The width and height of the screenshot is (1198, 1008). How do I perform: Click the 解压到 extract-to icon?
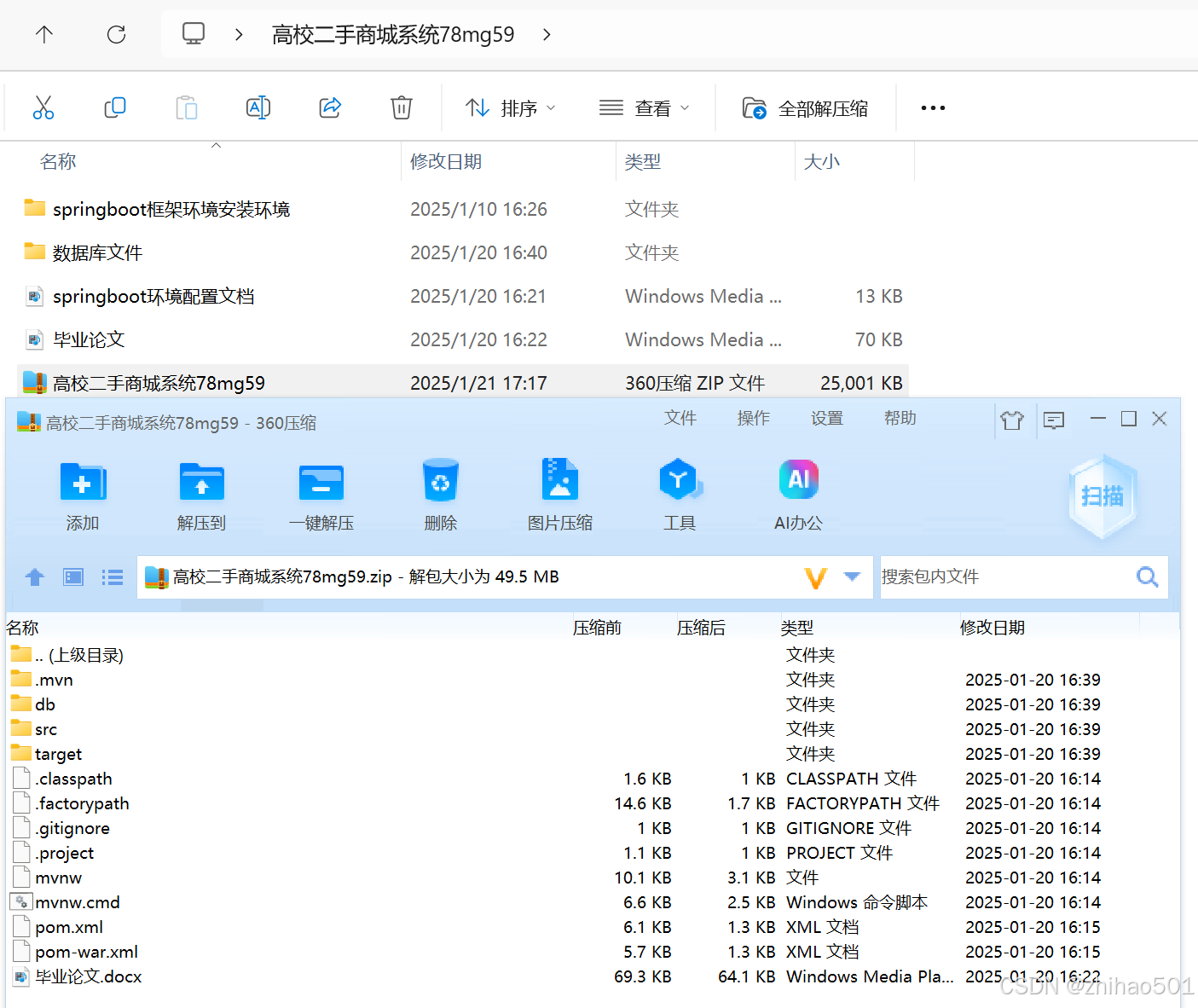(202, 483)
